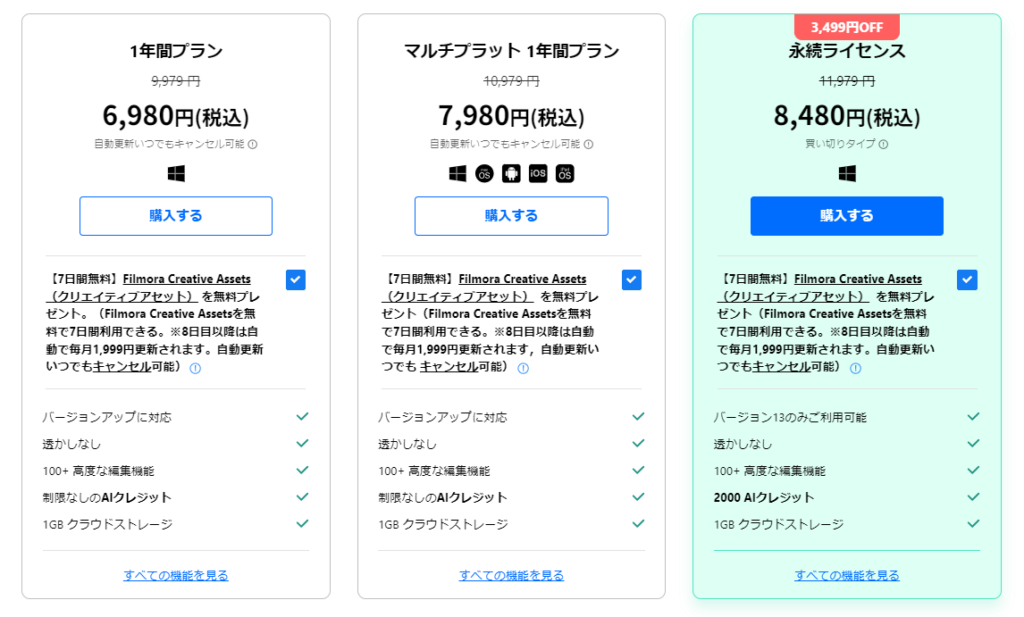Click the info icon next to 買い切りタイプ
The width and height of the screenshot is (1024, 617).
pos(884,144)
